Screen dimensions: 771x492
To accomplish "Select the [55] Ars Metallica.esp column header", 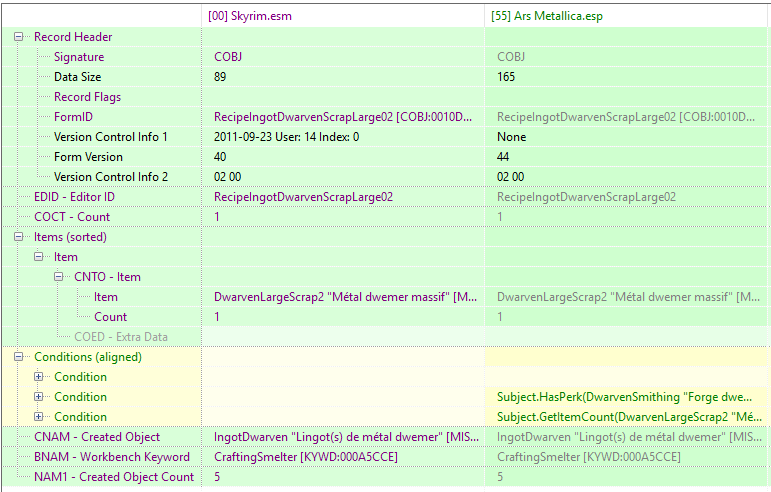I will coord(627,16).
